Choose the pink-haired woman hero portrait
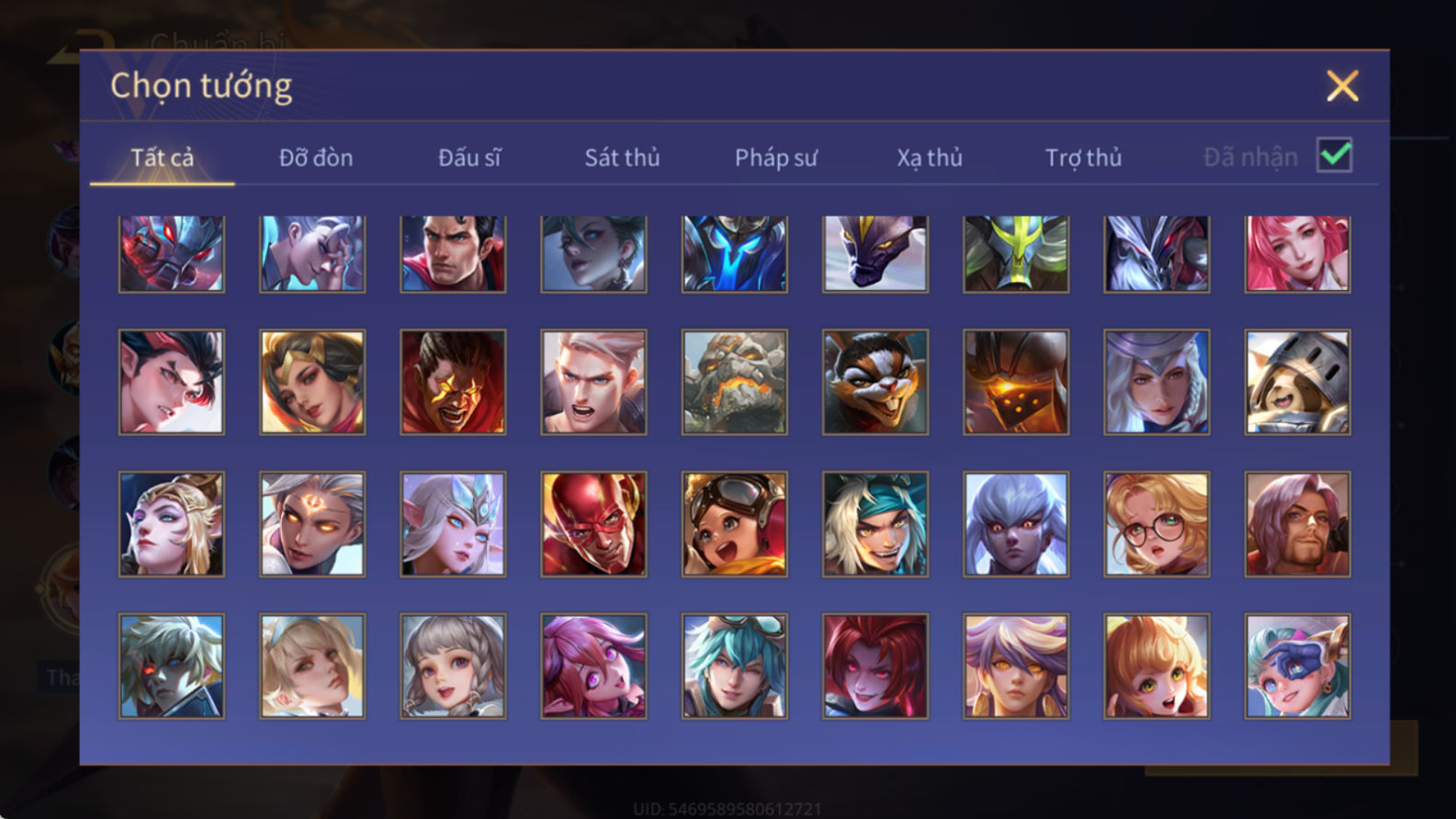Image resolution: width=1456 pixels, height=819 pixels. [1297, 253]
